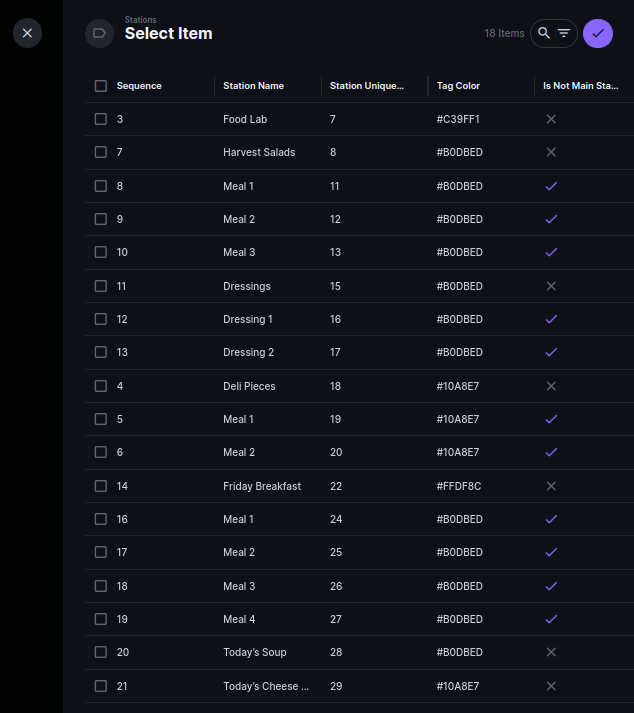Click Is Not Main Station header
The width and height of the screenshot is (634, 713).
pos(580,86)
